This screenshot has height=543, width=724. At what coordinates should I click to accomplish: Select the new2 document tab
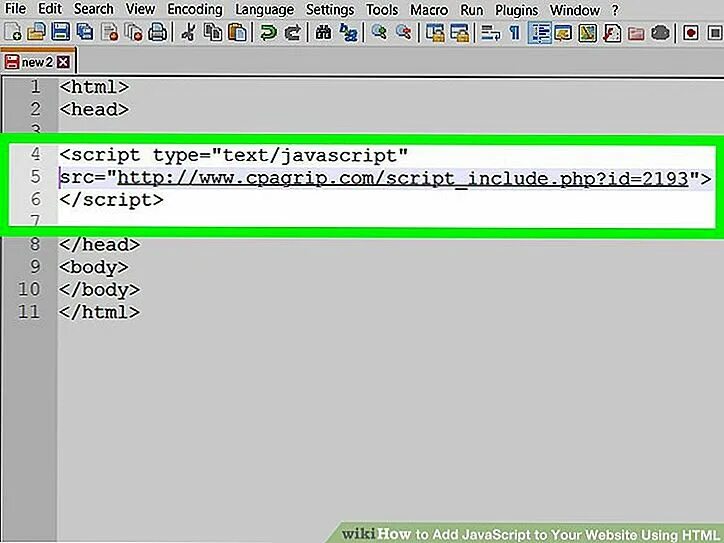37,62
